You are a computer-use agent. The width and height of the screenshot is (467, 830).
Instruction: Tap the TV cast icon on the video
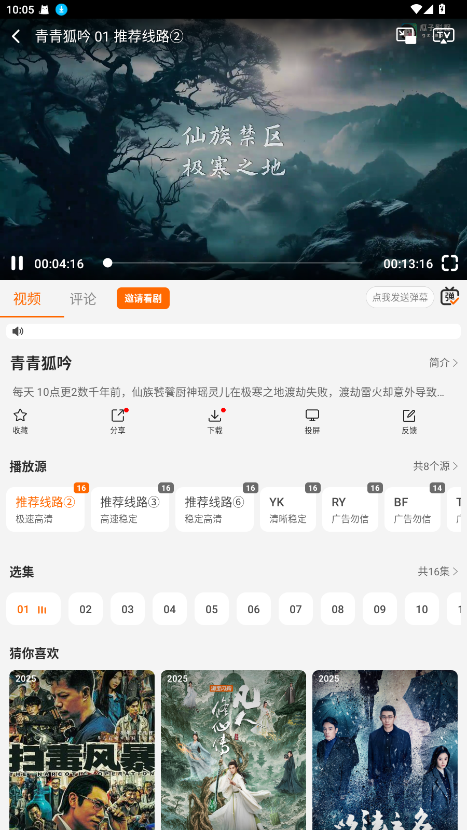tap(444, 35)
